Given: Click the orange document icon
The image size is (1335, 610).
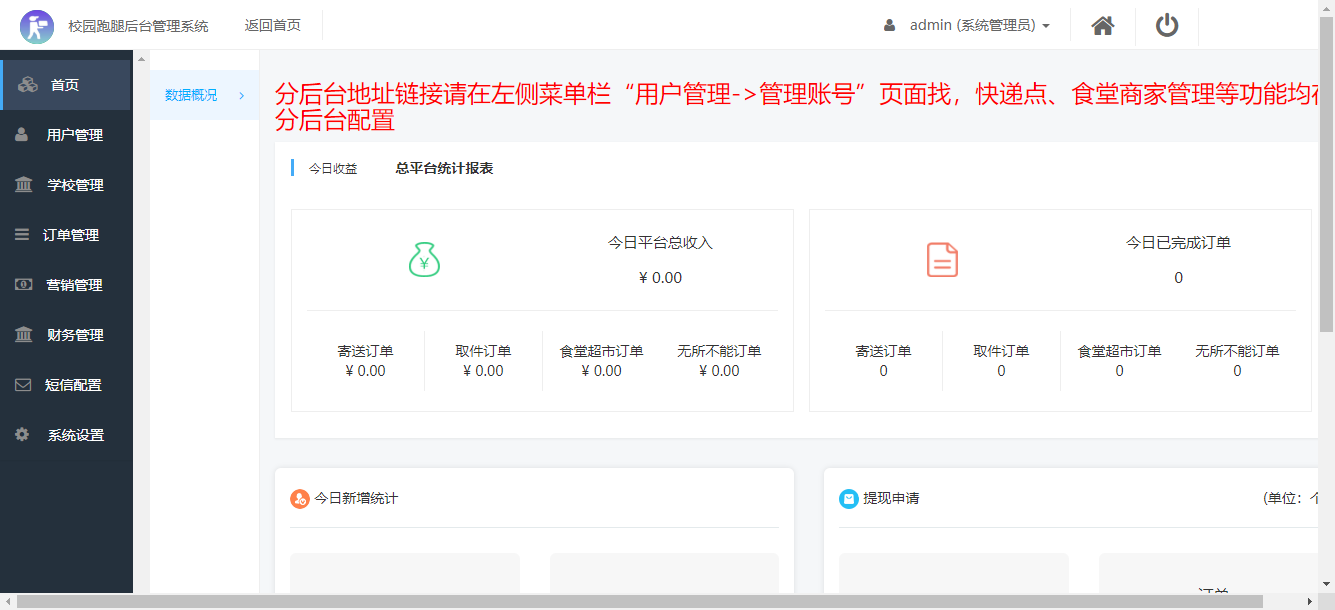Looking at the screenshot, I should [x=941, y=260].
